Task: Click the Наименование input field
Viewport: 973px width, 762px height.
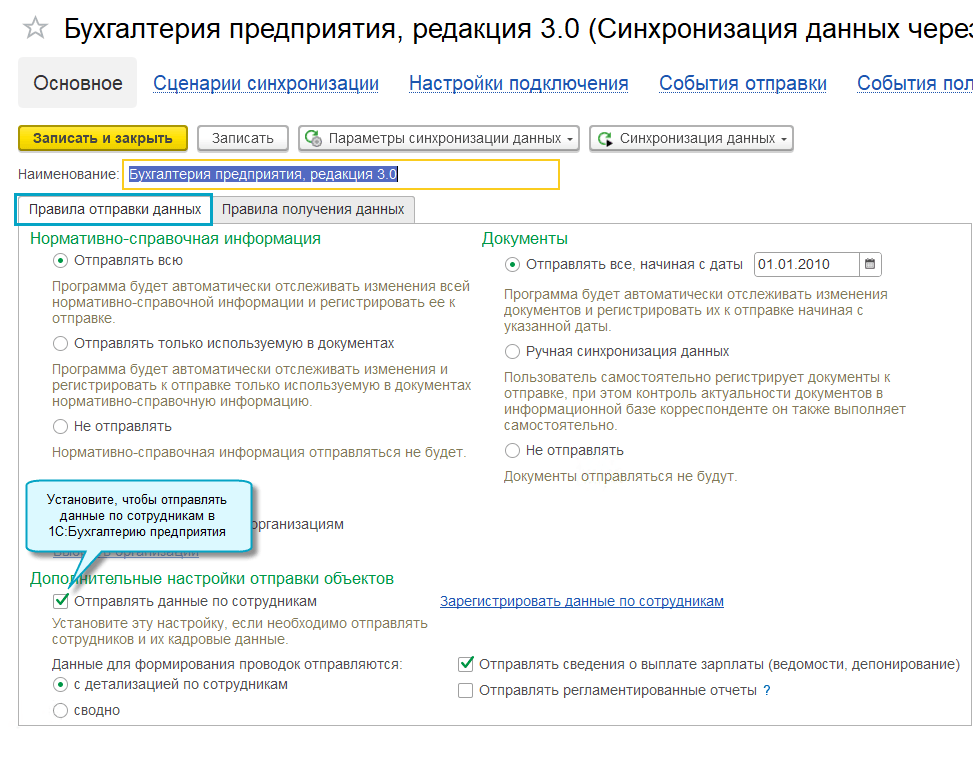Action: coord(341,174)
